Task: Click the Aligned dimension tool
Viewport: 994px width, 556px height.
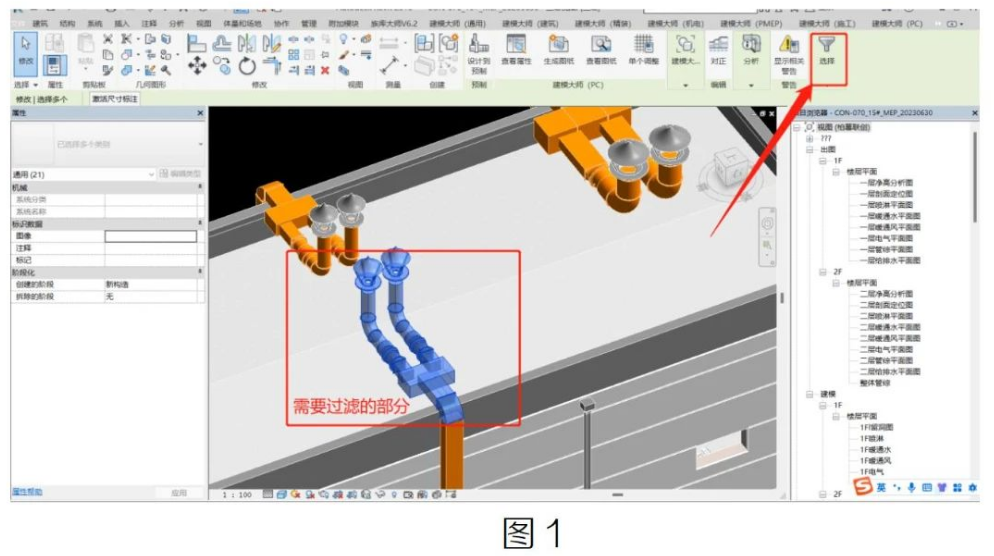Action: point(389,65)
